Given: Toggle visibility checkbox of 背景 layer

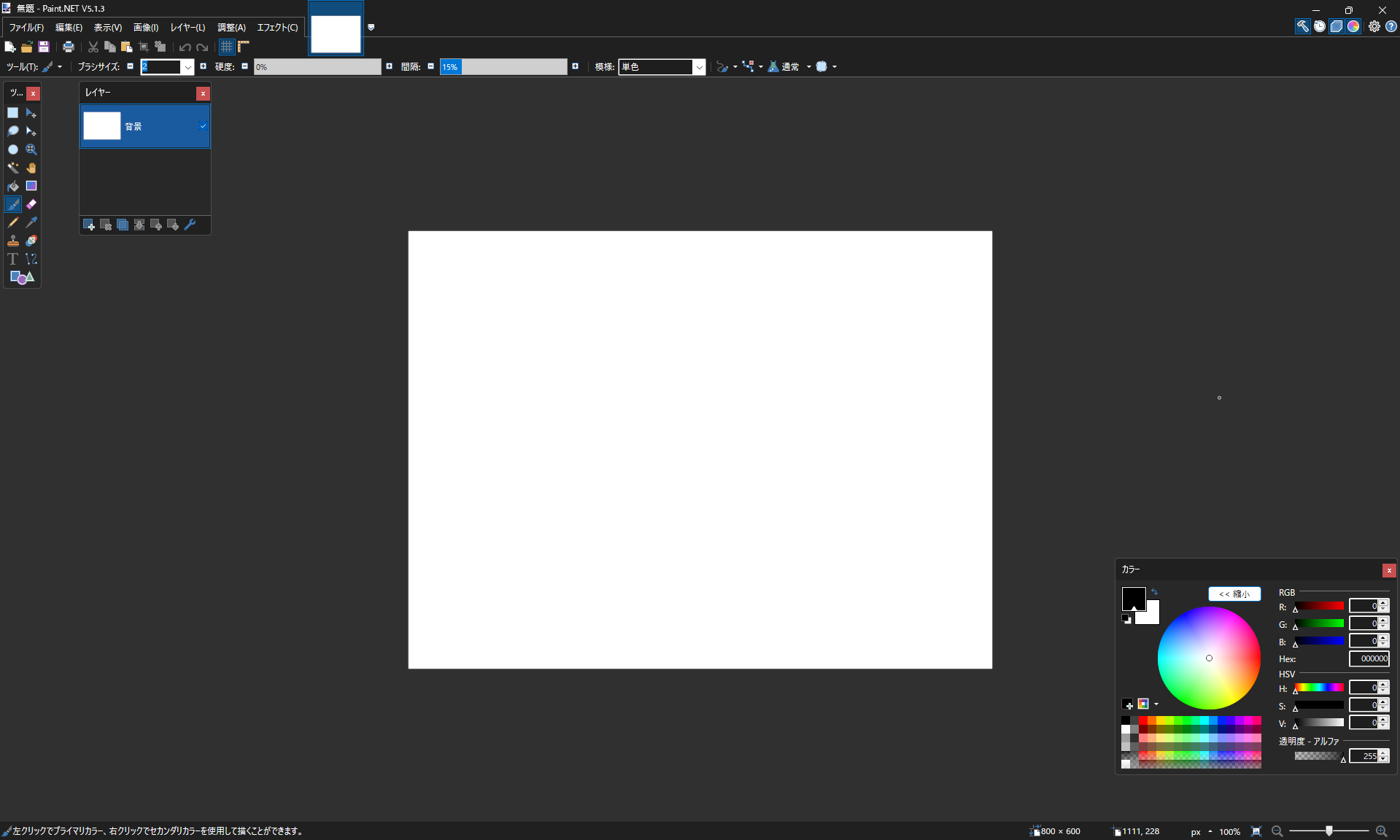Looking at the screenshot, I should [203, 126].
